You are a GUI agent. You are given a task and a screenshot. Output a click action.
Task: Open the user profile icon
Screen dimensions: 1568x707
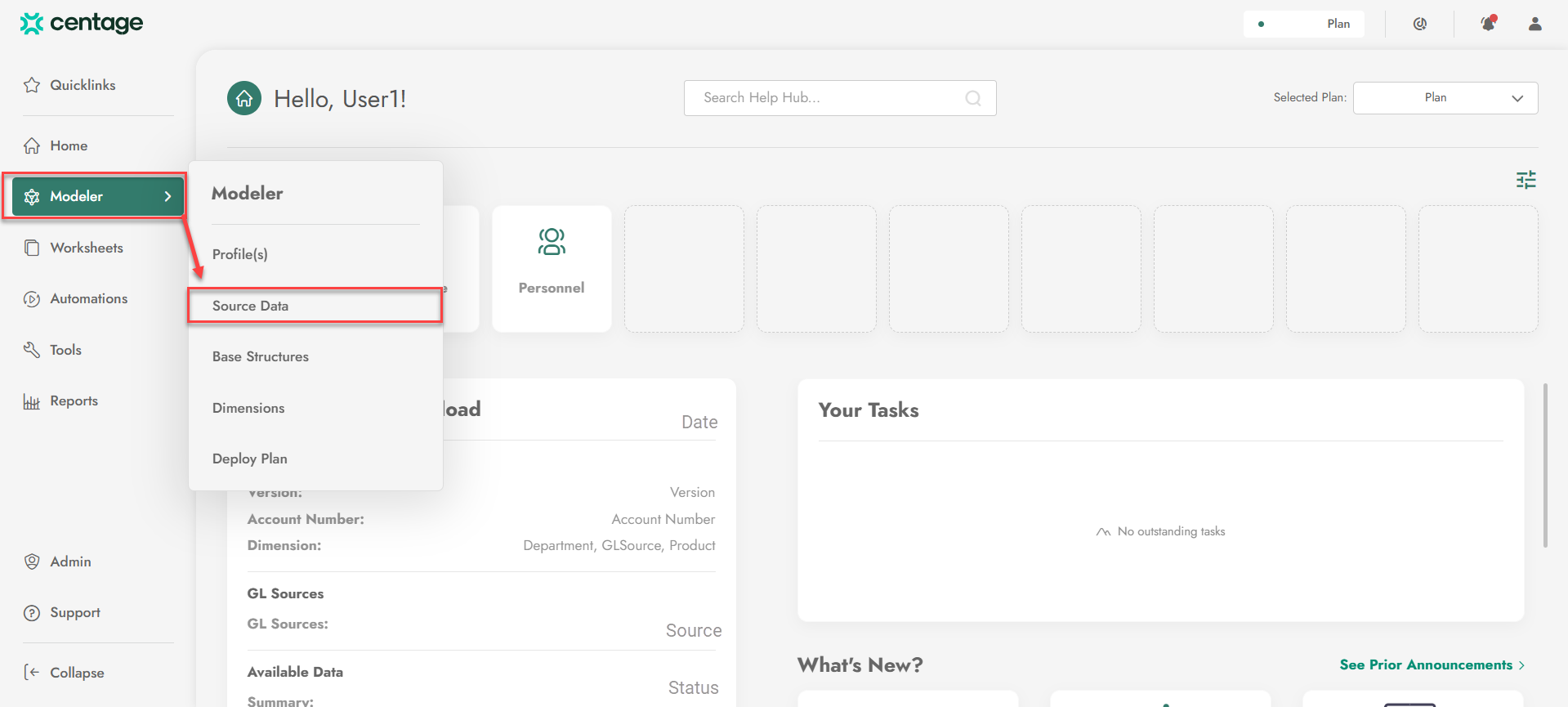click(1535, 24)
